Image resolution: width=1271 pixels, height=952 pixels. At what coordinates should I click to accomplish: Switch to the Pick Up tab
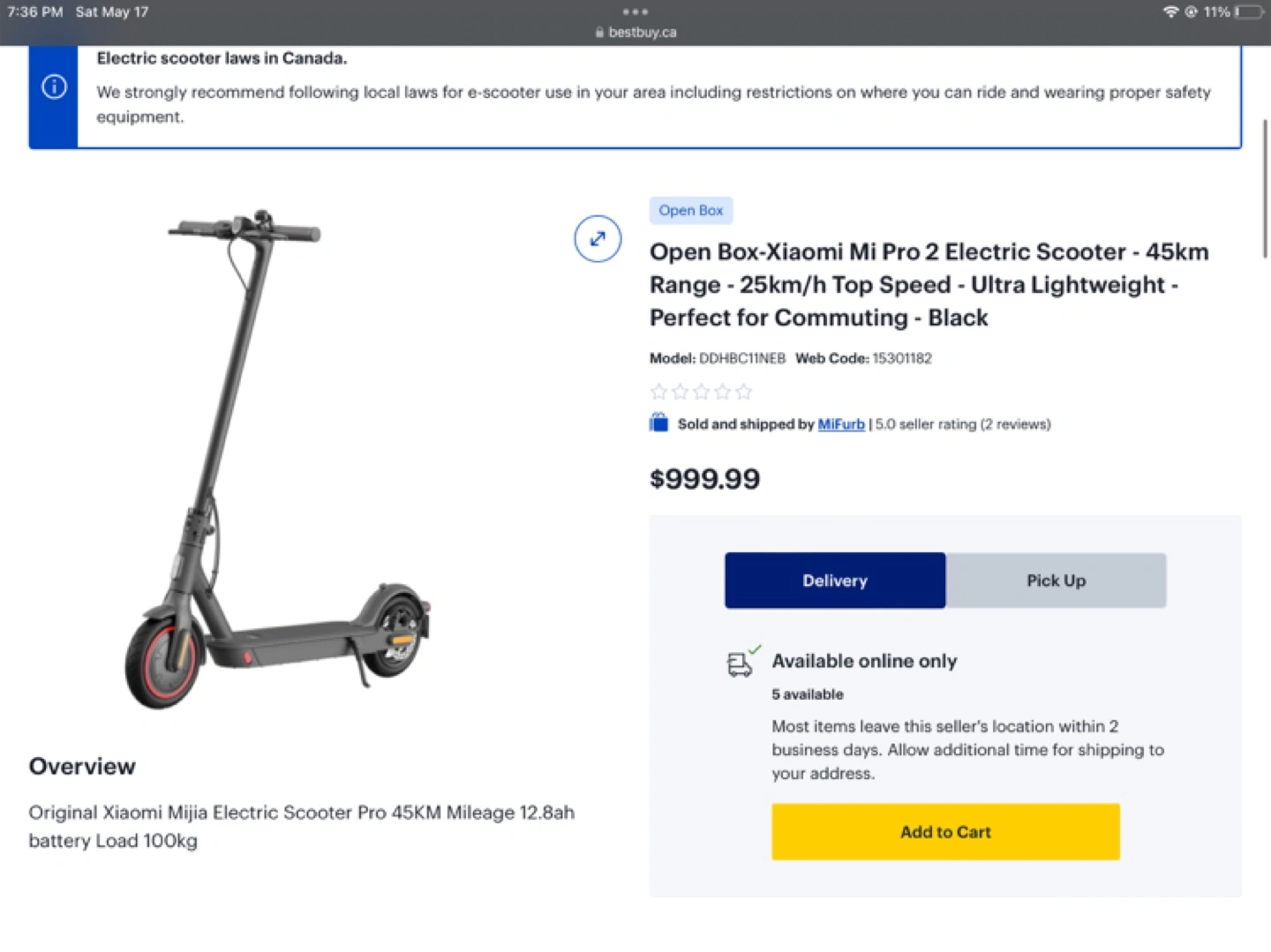[1056, 581]
